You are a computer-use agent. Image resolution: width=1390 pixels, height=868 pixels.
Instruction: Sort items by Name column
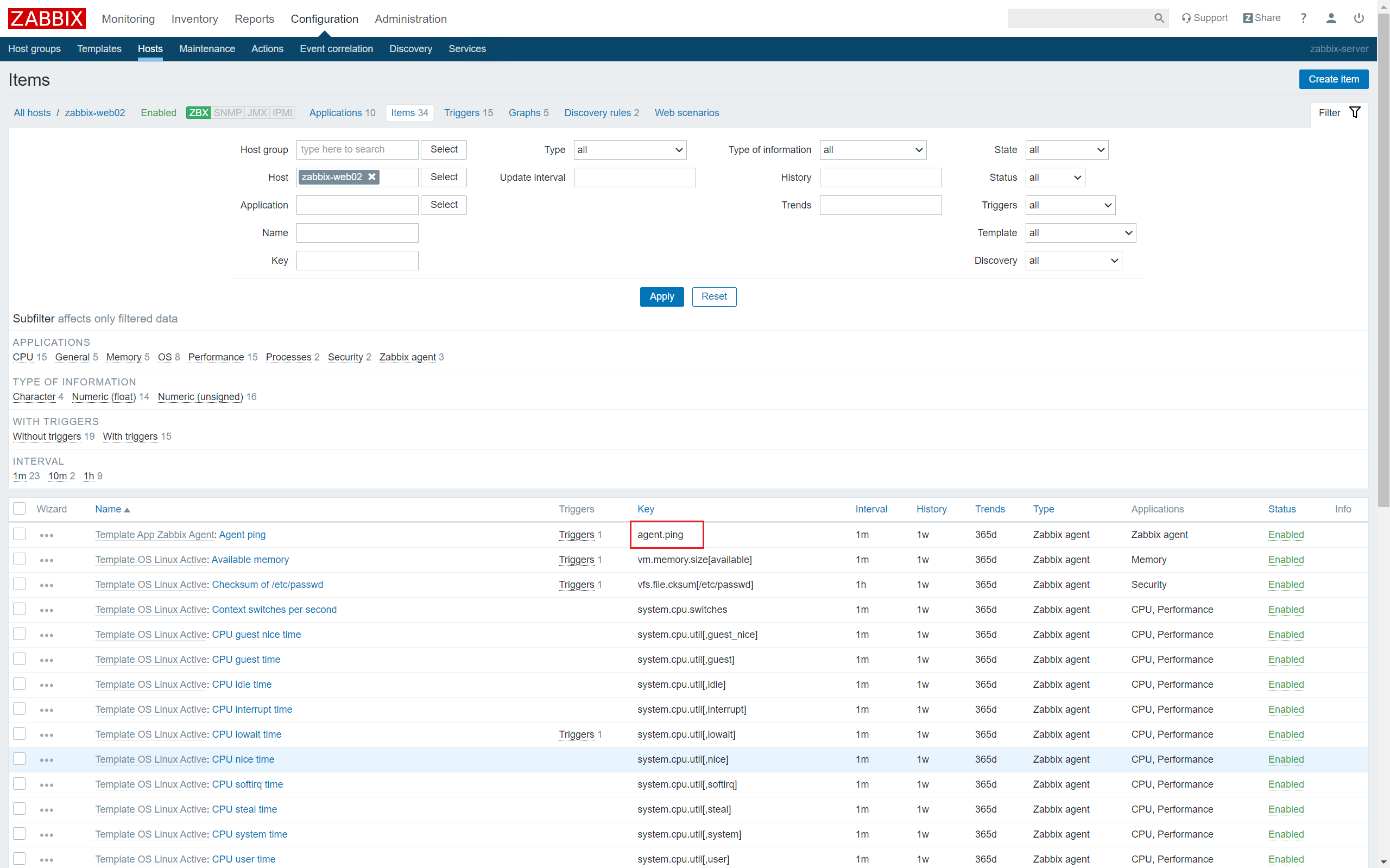coord(112,509)
